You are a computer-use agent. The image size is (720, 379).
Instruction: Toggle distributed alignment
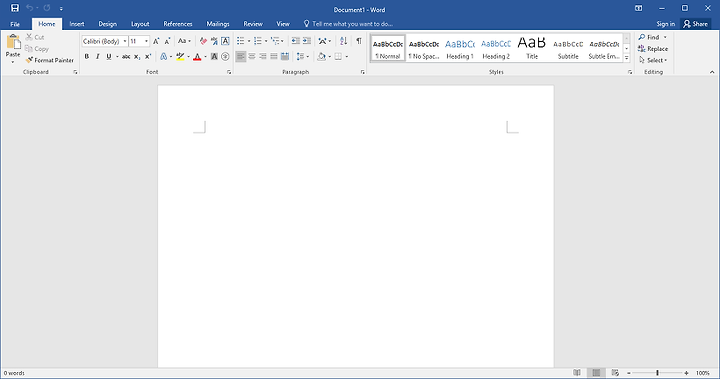[x=285, y=57]
